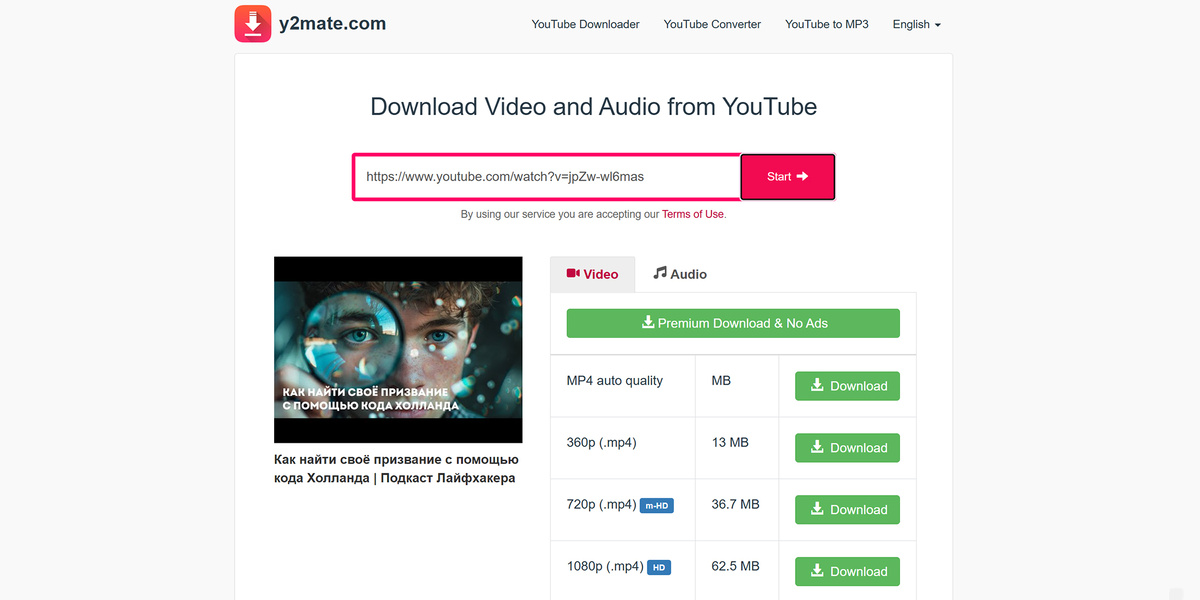Viewport: 1200px width, 600px height.
Task: Download the 1080p (.mp4) file
Action: click(x=847, y=571)
